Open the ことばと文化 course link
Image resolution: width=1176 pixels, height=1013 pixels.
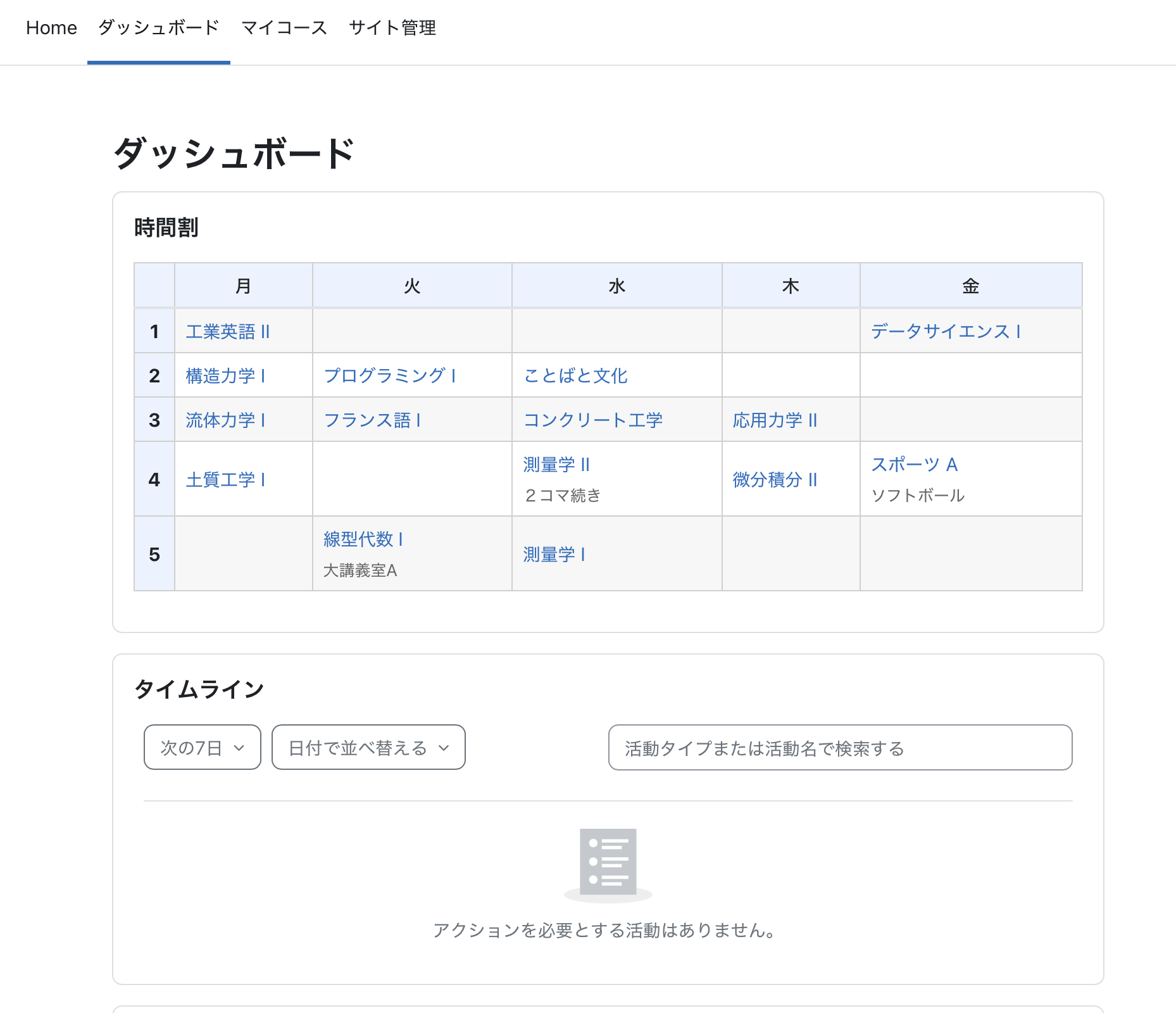point(575,376)
